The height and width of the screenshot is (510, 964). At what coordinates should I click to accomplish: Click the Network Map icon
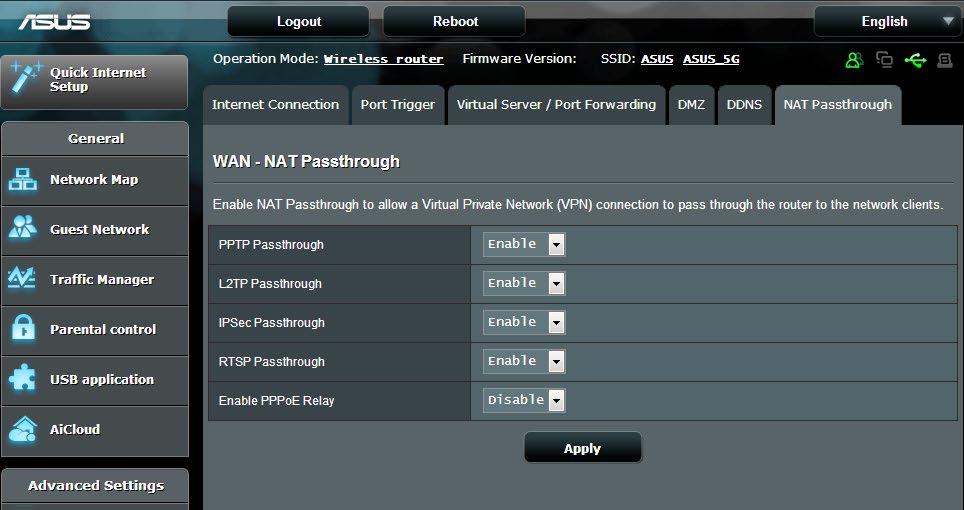click(x=23, y=179)
